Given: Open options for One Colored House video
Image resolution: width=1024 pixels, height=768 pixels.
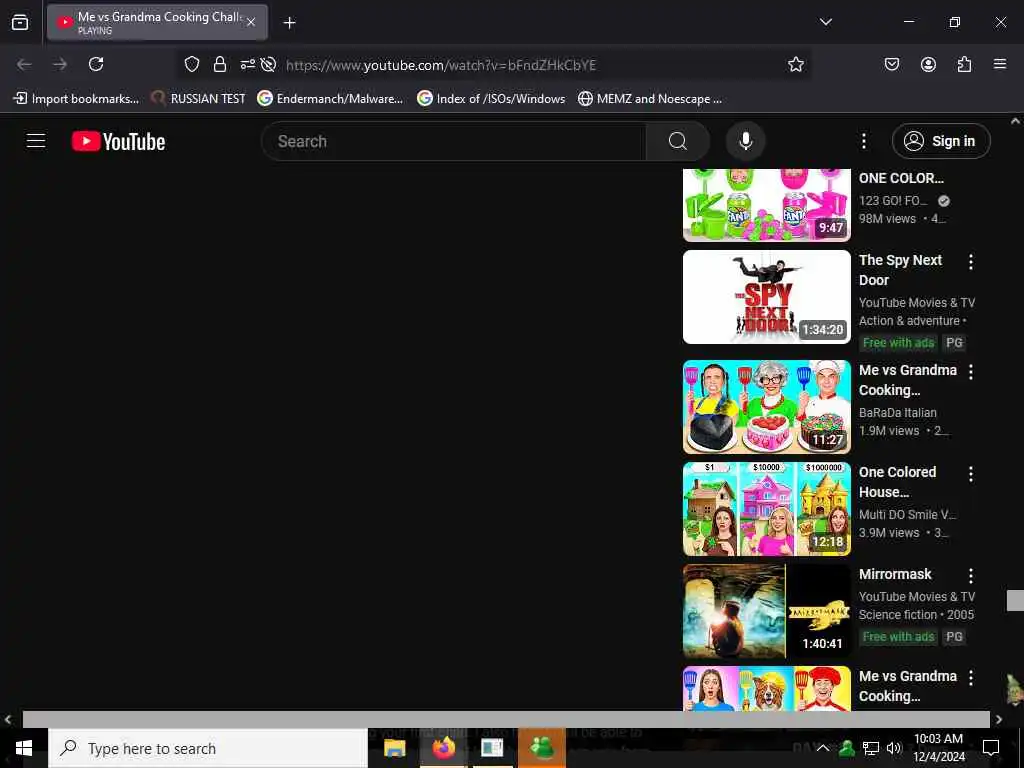Looking at the screenshot, I should [971, 473].
